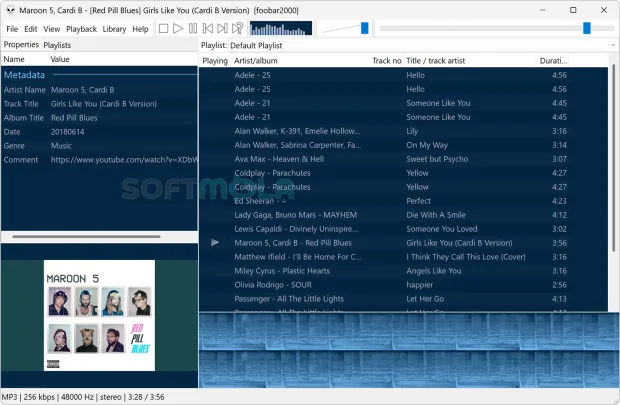Sort by Title / track artist header
The image size is (620, 405).
[x=471, y=61]
